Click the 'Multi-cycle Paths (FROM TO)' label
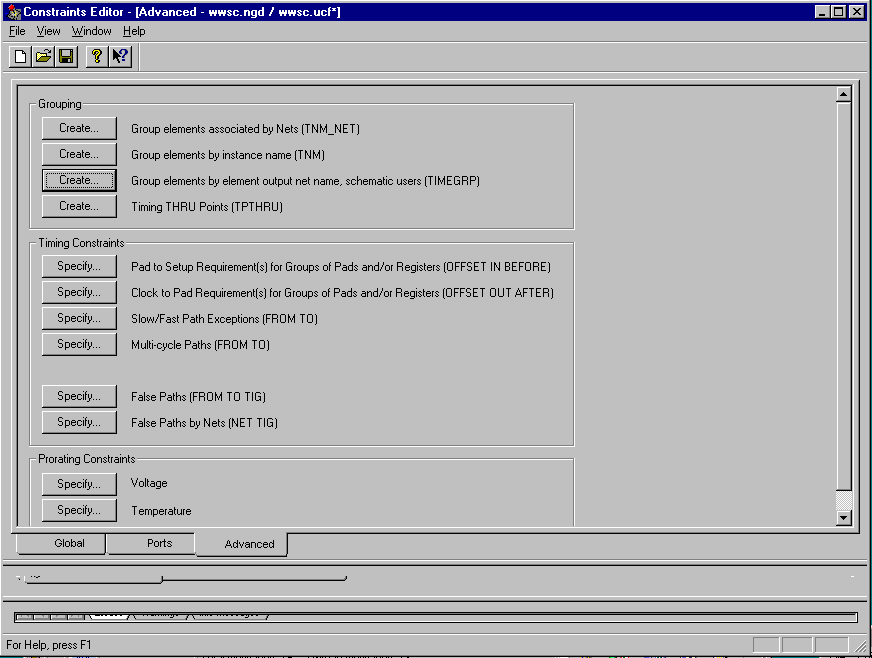The height and width of the screenshot is (658, 872). [x=200, y=345]
